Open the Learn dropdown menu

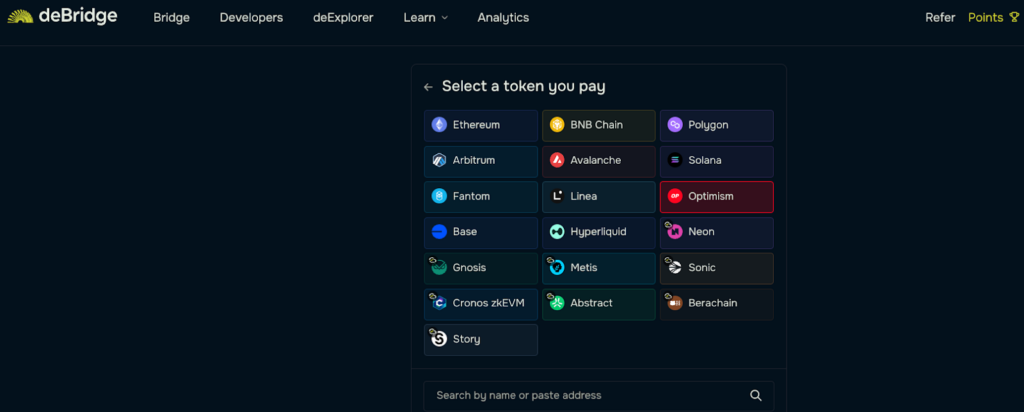[x=426, y=18]
